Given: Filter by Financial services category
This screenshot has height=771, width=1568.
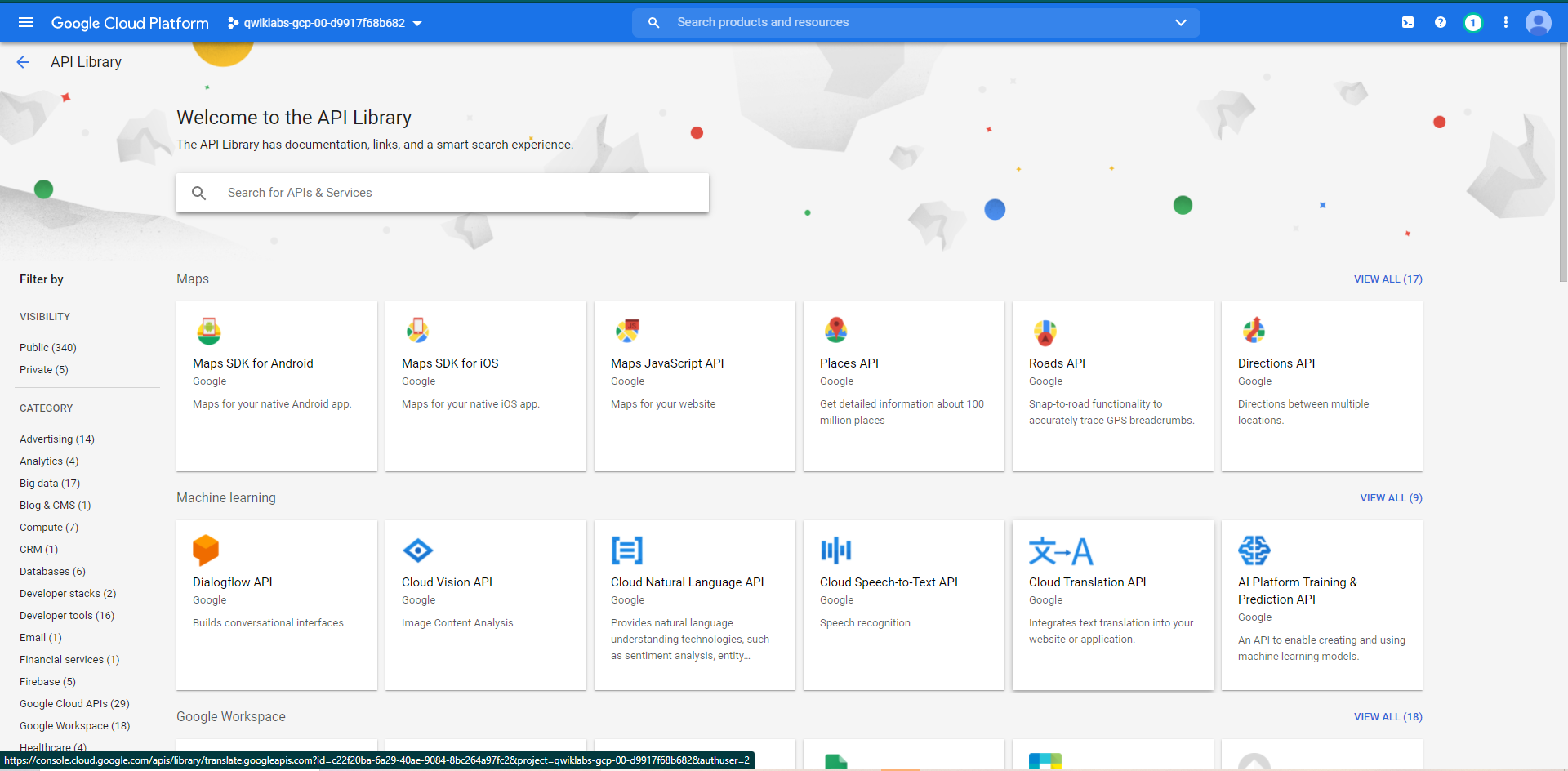Looking at the screenshot, I should (69, 660).
